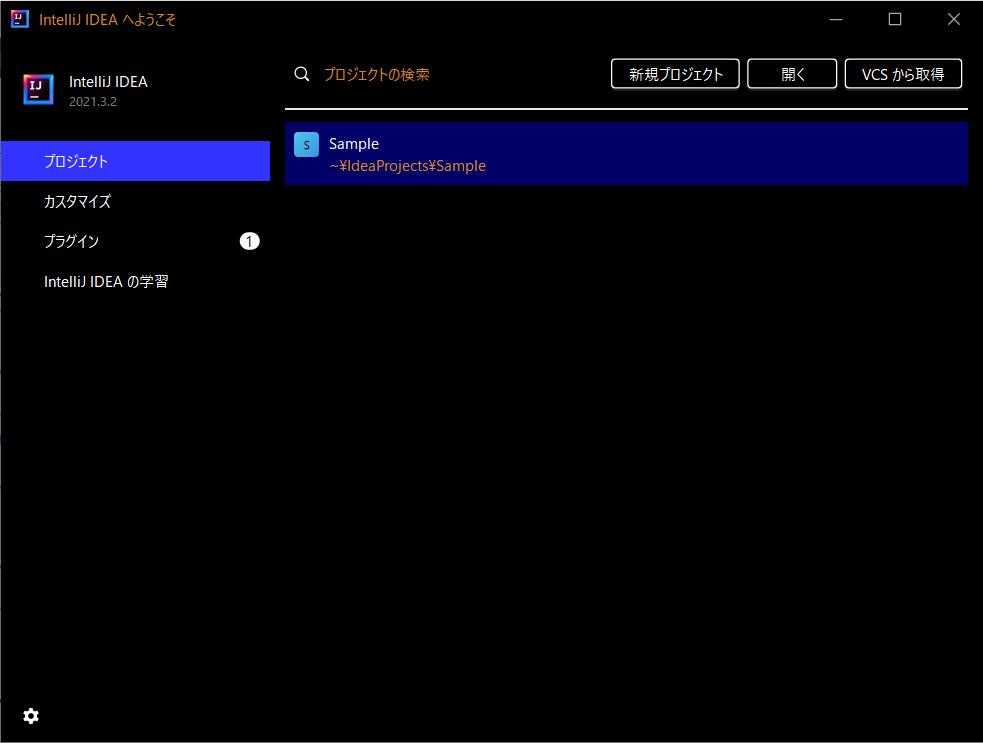Maximize the welcome window
Screen dimensions: 983x743
tap(895, 19)
